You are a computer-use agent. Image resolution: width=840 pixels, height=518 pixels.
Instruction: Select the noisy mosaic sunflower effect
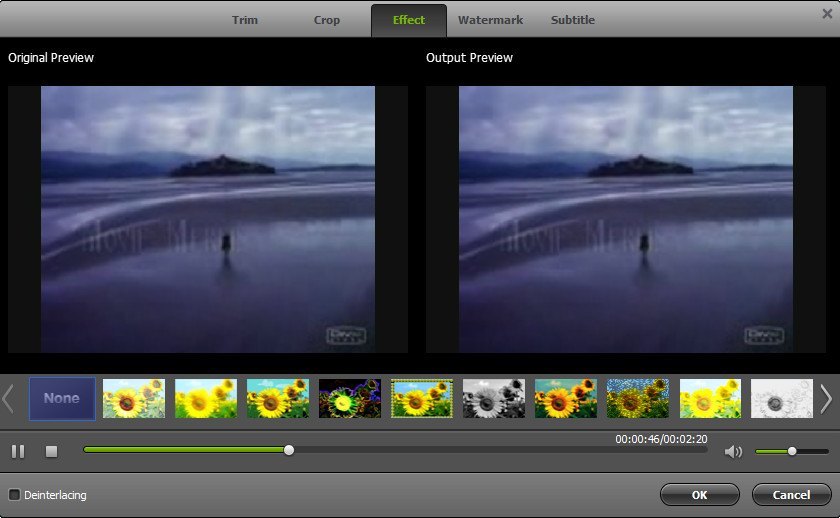(x=638, y=399)
